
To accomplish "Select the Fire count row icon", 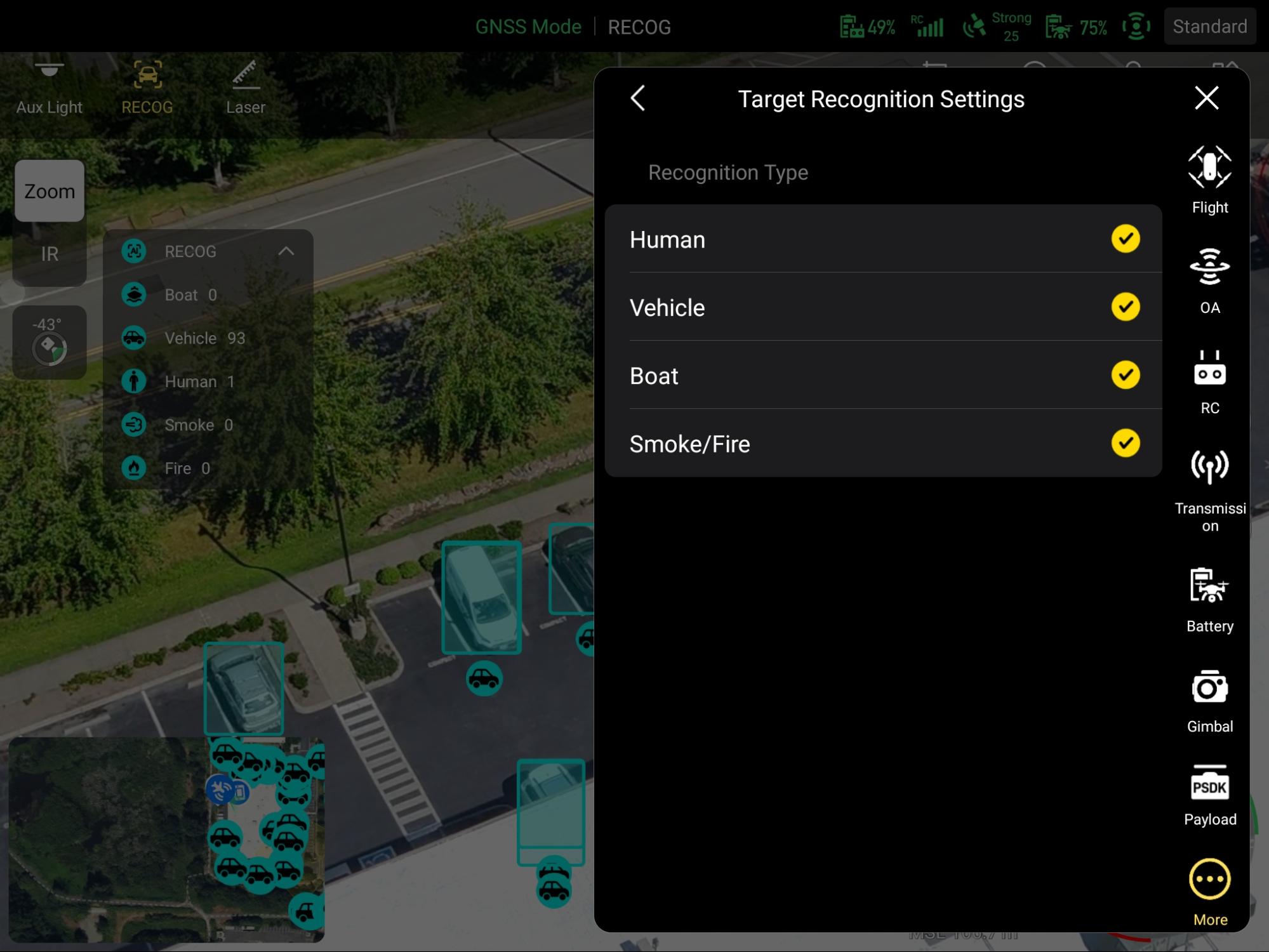I will click(134, 468).
